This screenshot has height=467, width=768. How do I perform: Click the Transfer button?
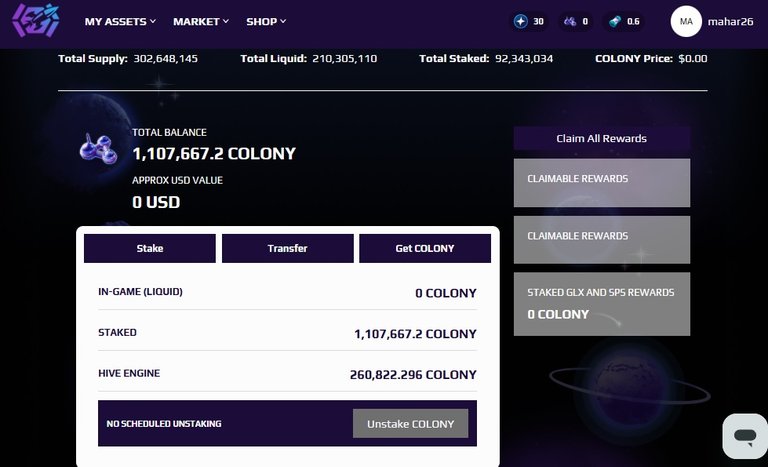coord(288,248)
